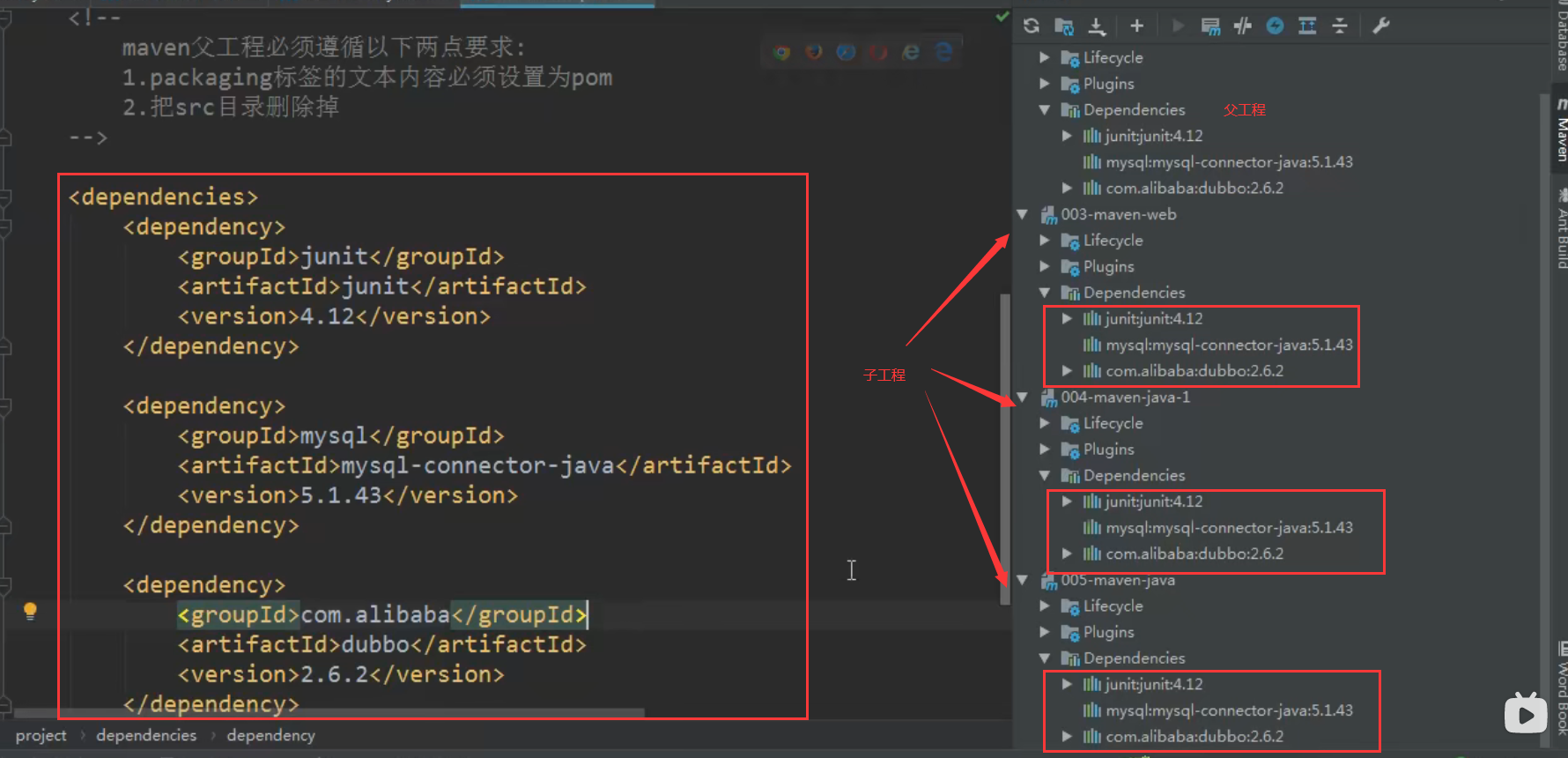Select the 003-maven-web module icon
Screen dimensions: 1568x758
1049,215
